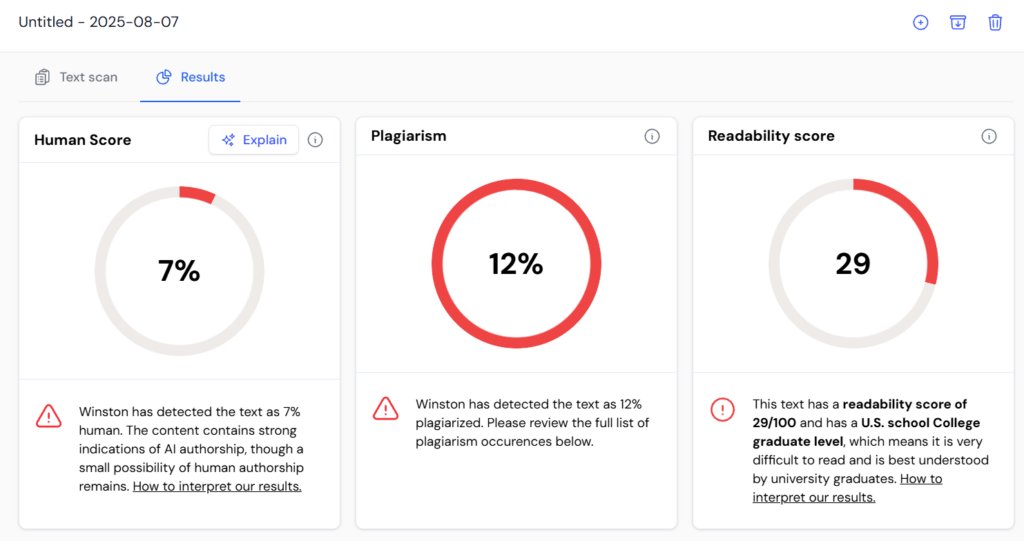Click the Readability gauge showing 29
Viewport: 1024px width, 541px height.
click(x=853, y=264)
